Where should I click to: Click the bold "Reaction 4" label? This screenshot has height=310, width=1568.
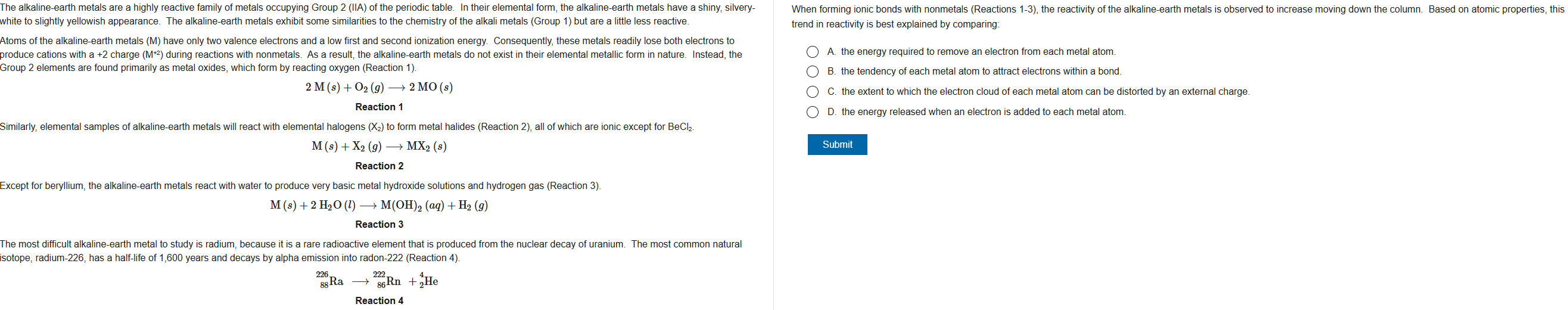pyautogui.click(x=379, y=301)
